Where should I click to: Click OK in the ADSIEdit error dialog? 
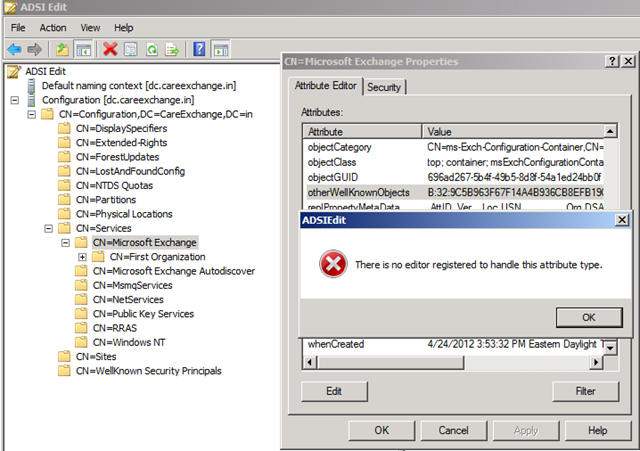click(x=589, y=317)
